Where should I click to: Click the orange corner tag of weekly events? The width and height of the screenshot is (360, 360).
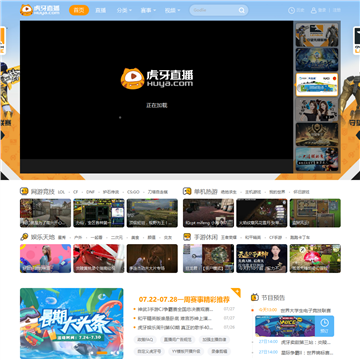236,292
